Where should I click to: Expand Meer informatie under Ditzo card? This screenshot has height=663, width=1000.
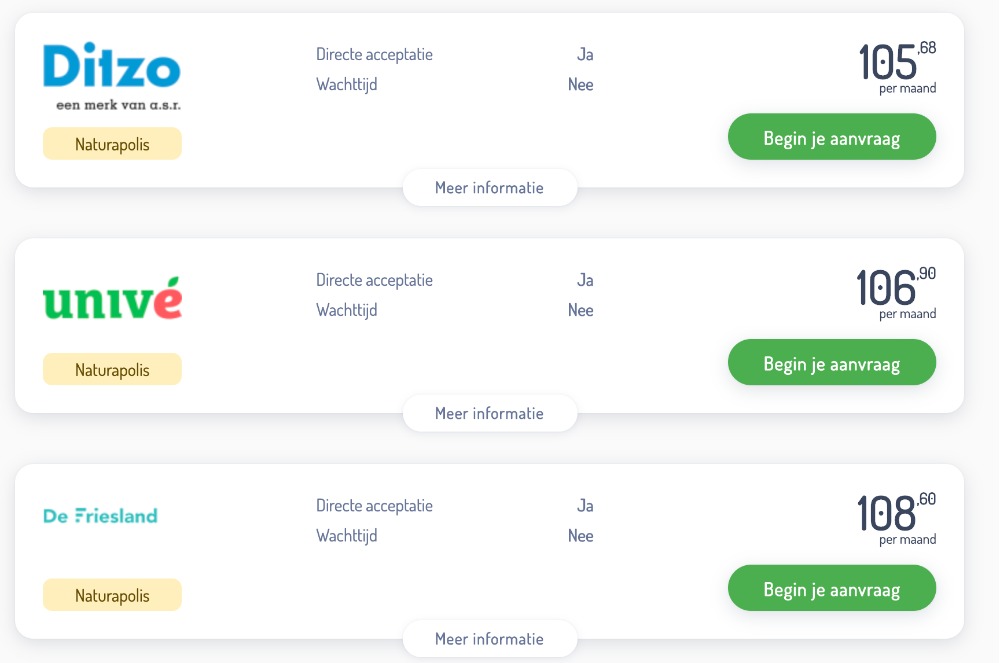pos(490,187)
